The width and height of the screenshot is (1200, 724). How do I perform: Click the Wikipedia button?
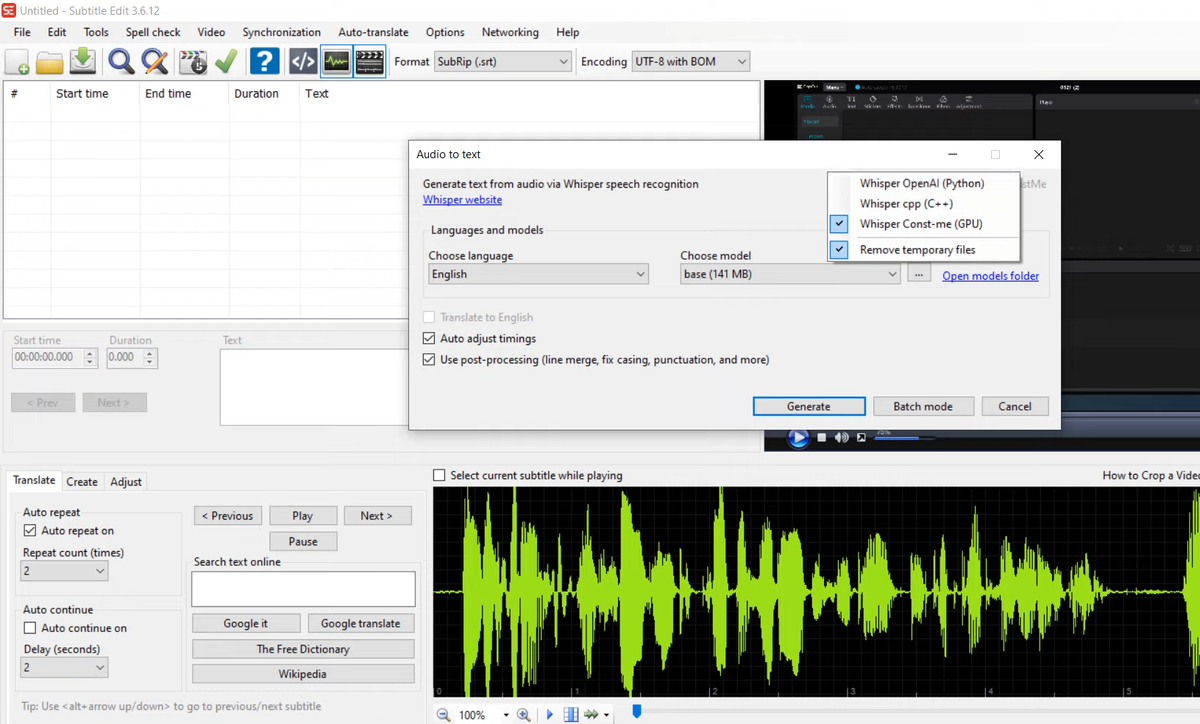(x=303, y=674)
